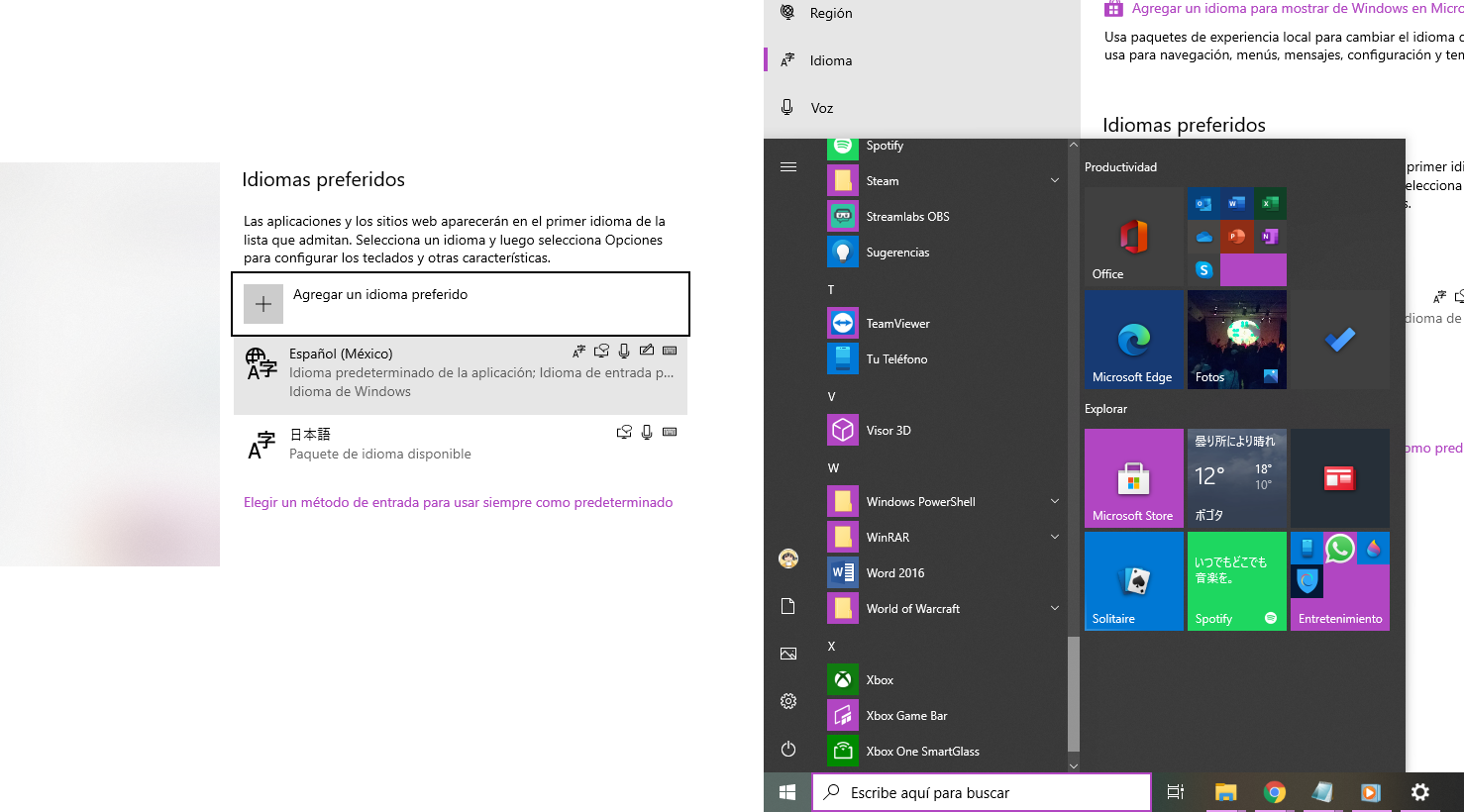The image size is (1464, 812).
Task: Open the Settings gear on the taskbar
Action: tap(1420, 792)
